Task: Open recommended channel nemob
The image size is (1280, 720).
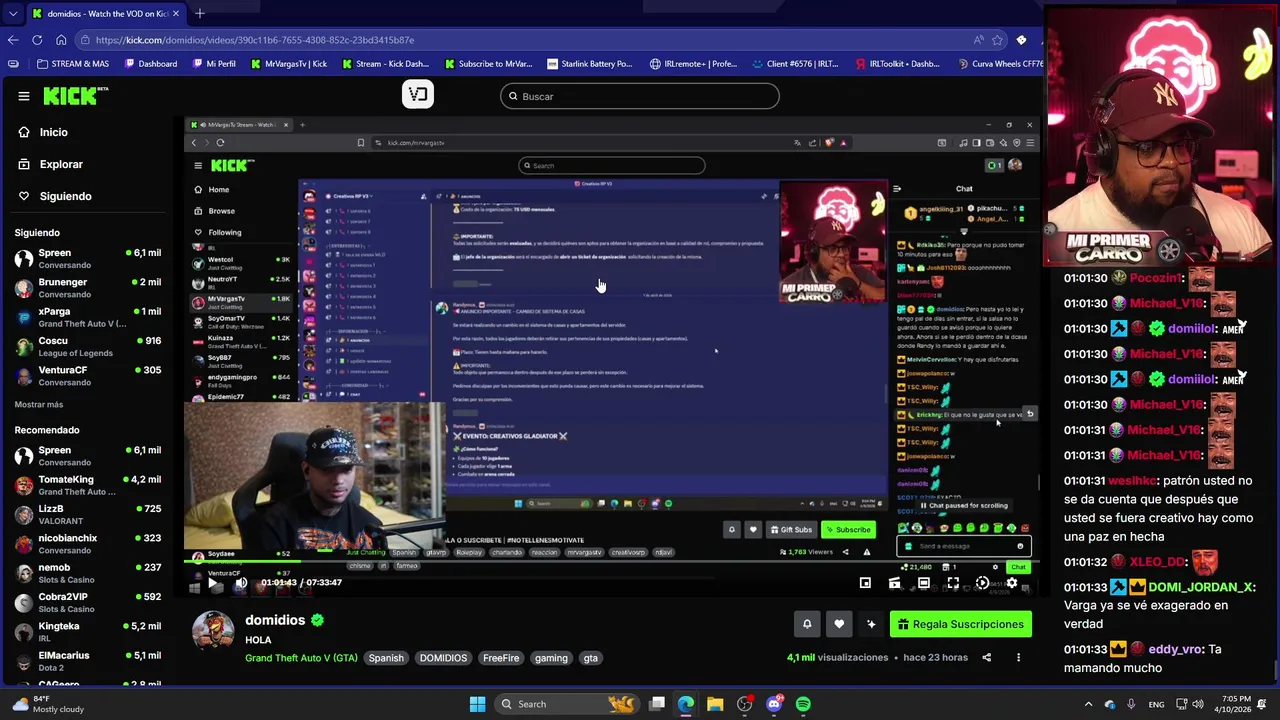Action: [x=88, y=573]
